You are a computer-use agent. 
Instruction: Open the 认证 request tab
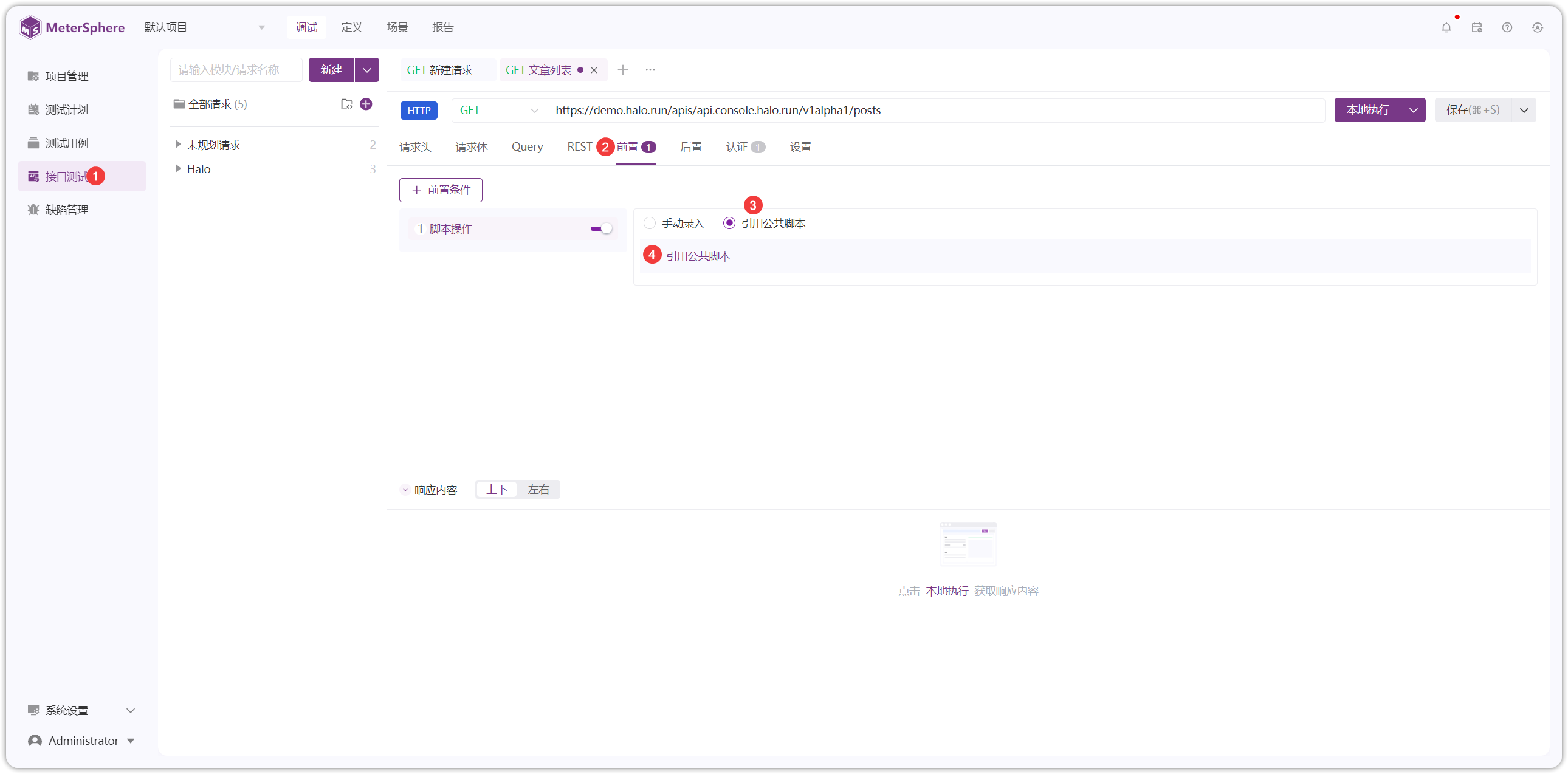point(745,146)
